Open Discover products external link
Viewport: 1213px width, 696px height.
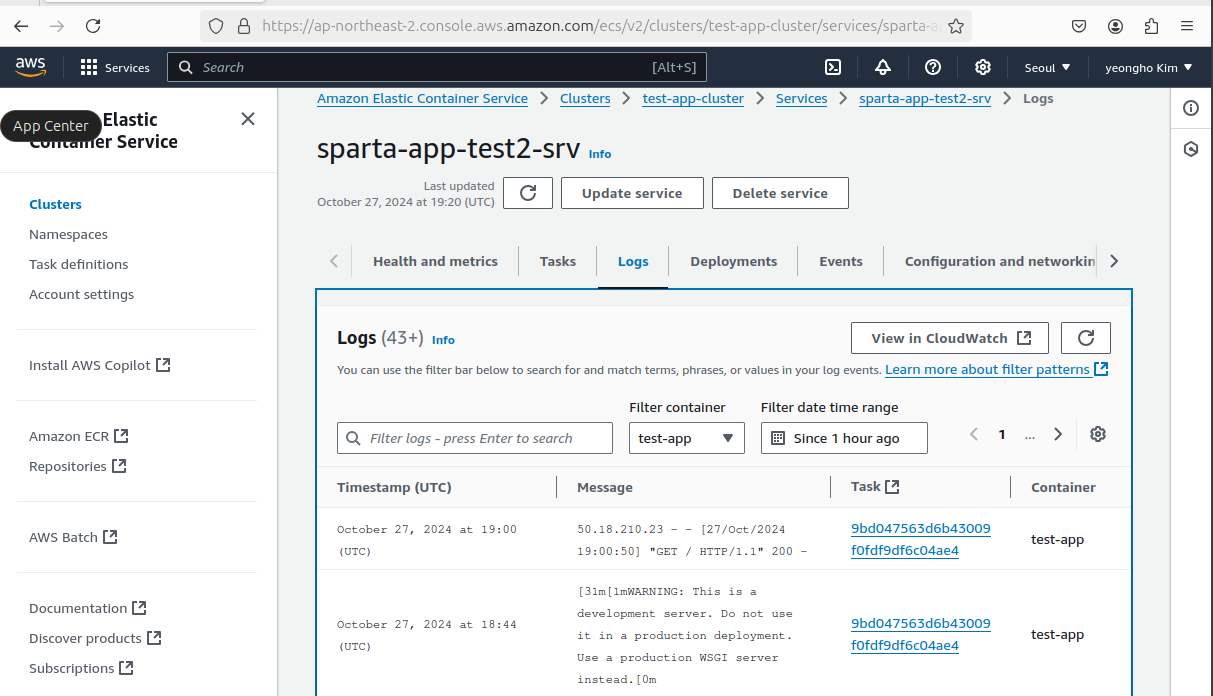(x=95, y=638)
